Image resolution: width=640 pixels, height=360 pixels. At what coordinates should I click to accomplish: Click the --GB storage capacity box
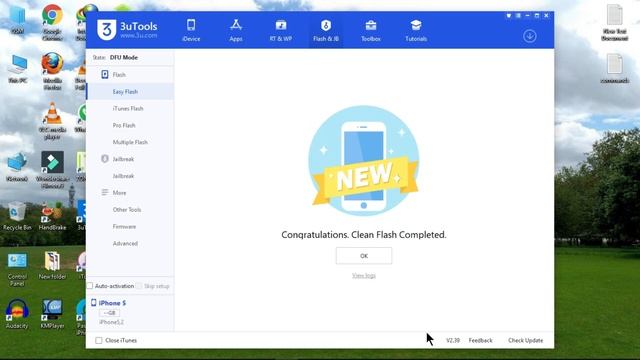109,313
